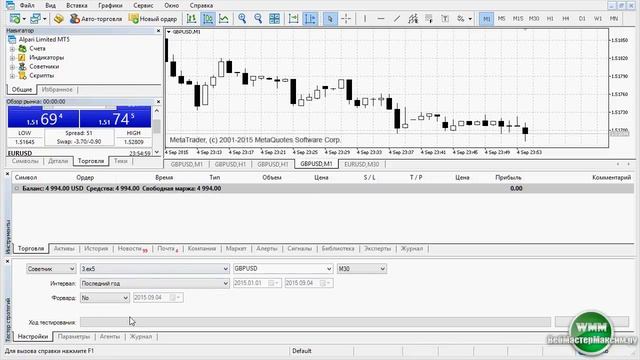Select the crosshair tool
Screen dimensions: 640x360
346,19
